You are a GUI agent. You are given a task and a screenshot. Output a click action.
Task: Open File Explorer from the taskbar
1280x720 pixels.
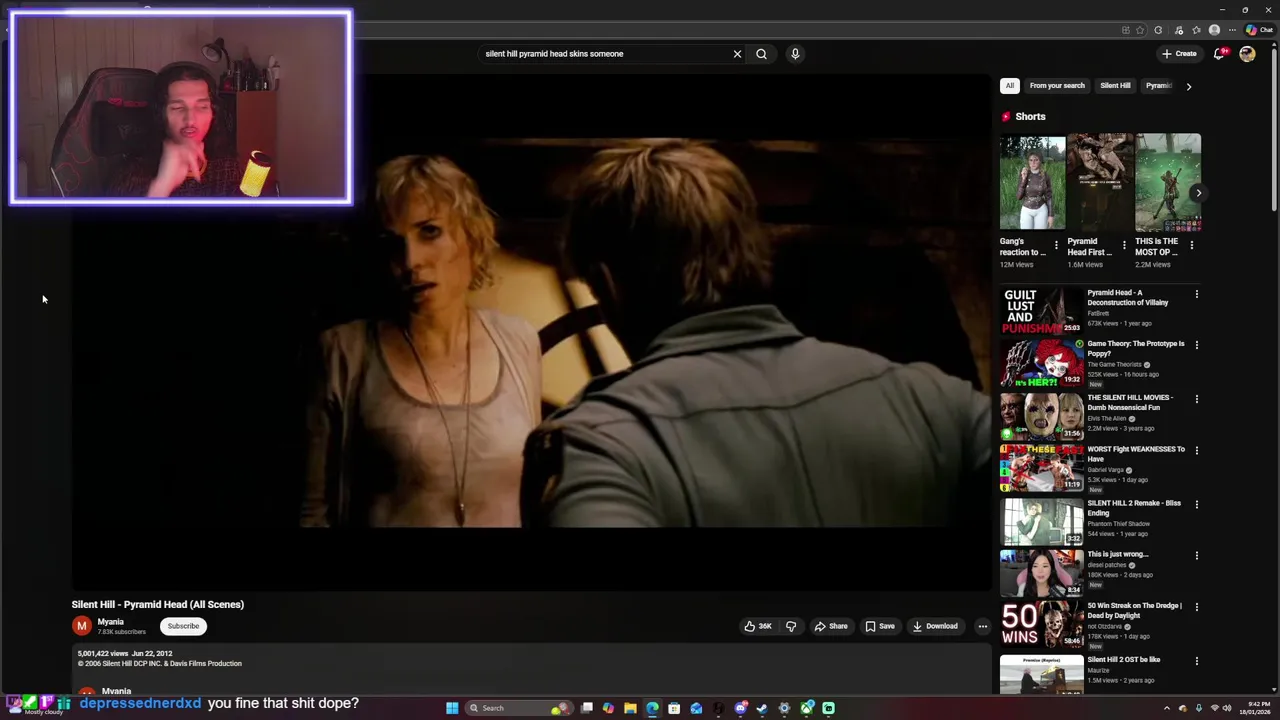pyautogui.click(x=630, y=708)
